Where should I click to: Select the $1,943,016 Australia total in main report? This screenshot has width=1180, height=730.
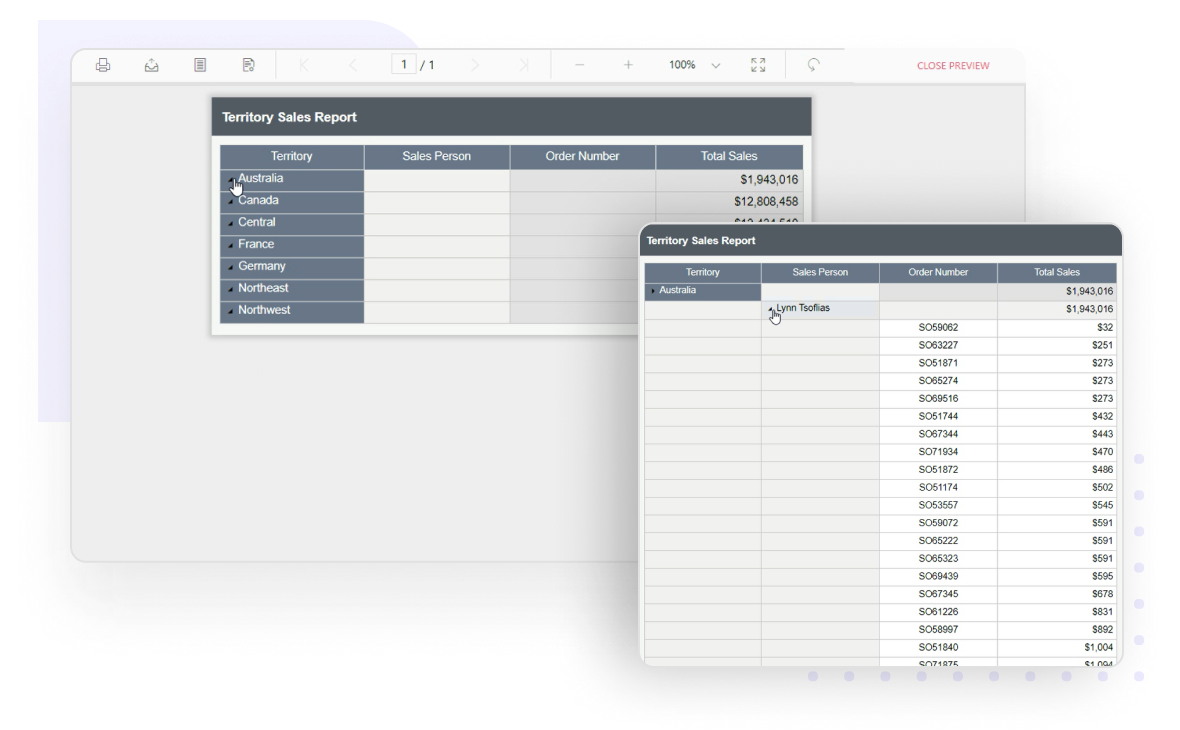point(768,180)
